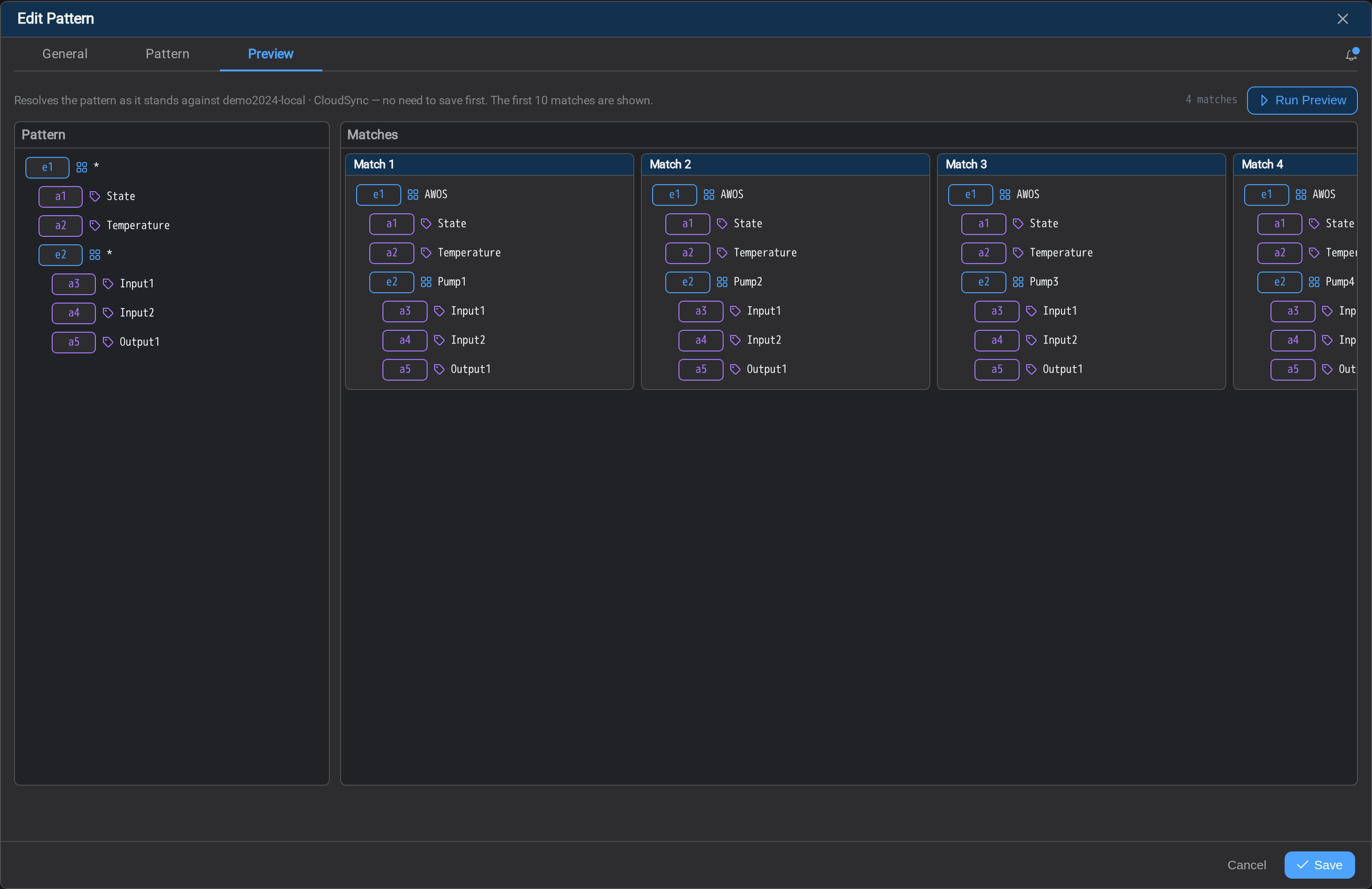Screen dimensions: 1372x889
Task: Click the Match 3 header
Action: 1082,164
